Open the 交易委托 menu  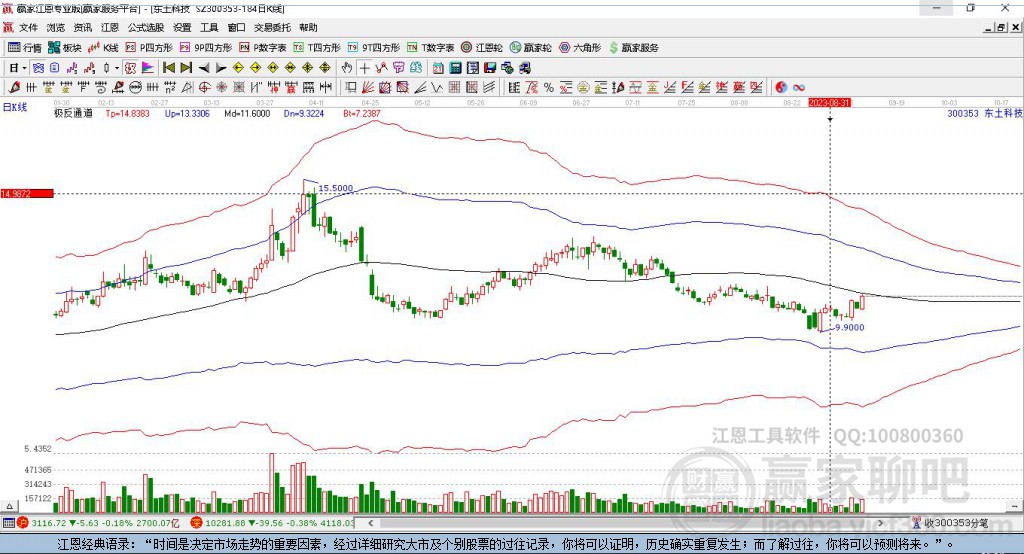(x=272, y=27)
